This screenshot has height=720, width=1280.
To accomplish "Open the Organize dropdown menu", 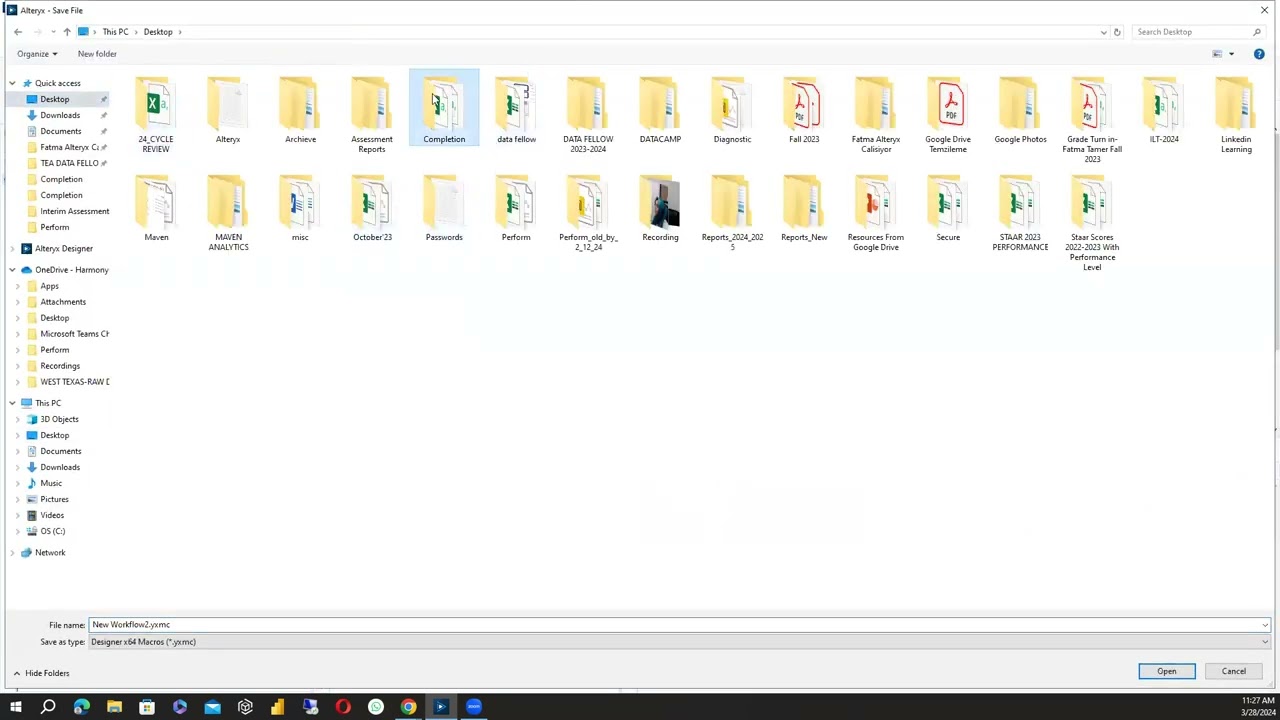I will 37,54.
